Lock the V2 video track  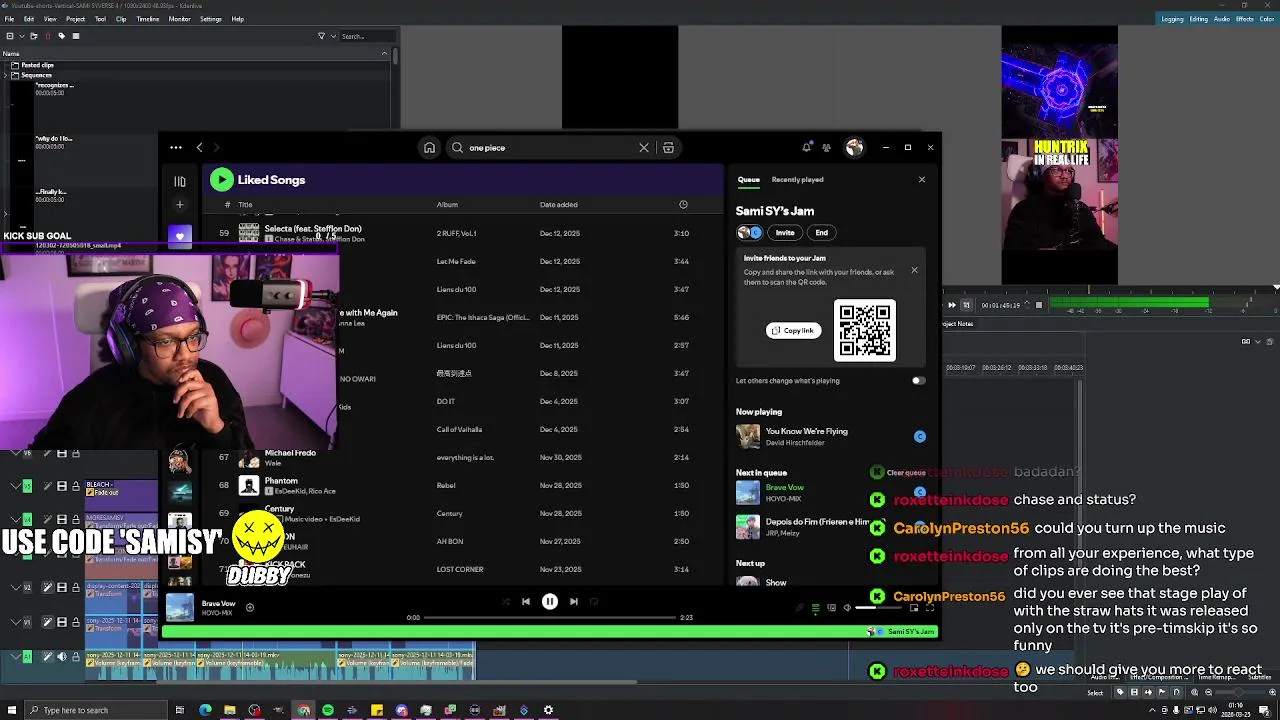(76, 588)
